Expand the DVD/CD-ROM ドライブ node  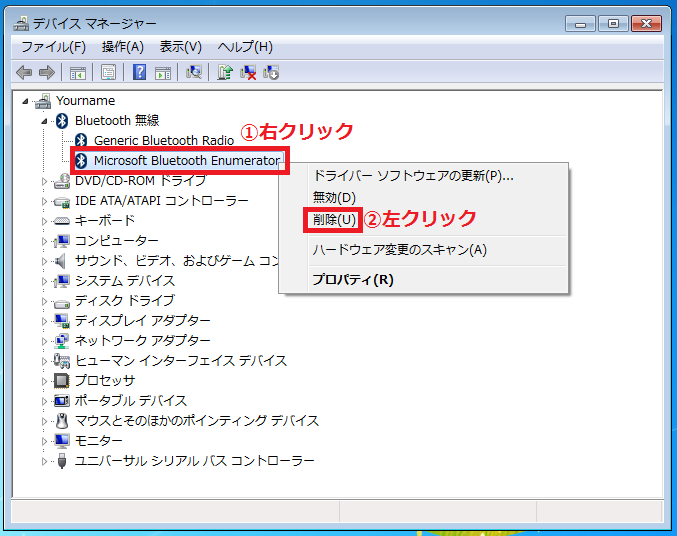click(x=44, y=181)
